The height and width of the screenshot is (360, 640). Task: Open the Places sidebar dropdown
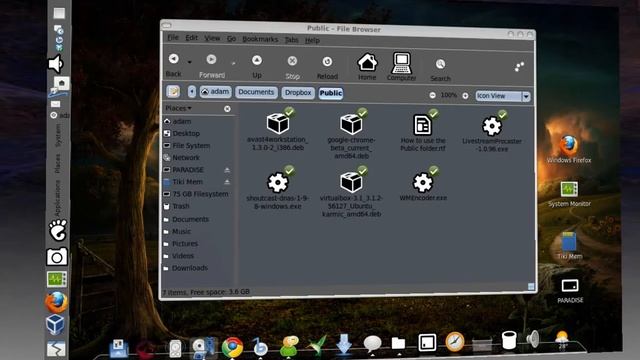pyautogui.click(x=178, y=108)
